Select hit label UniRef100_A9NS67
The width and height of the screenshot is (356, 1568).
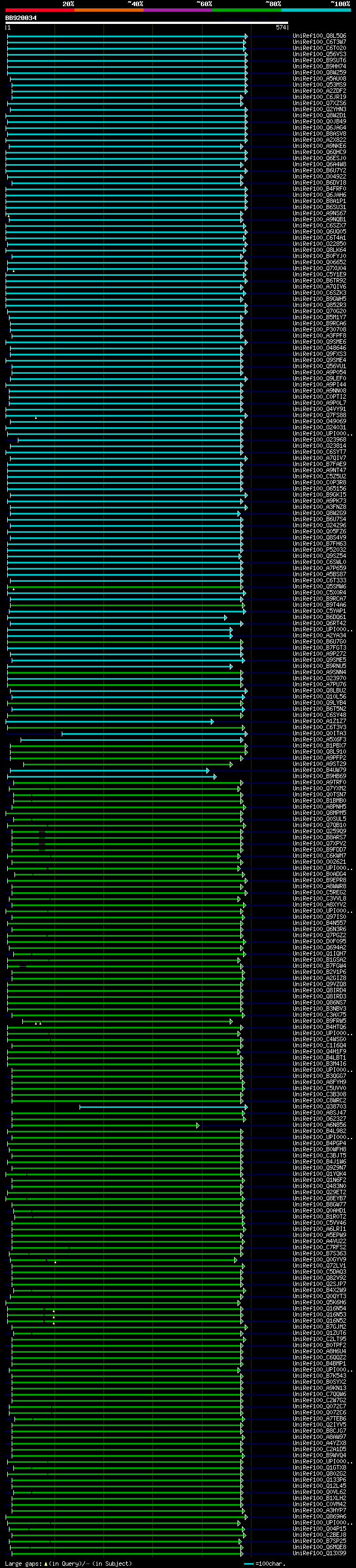319,213
